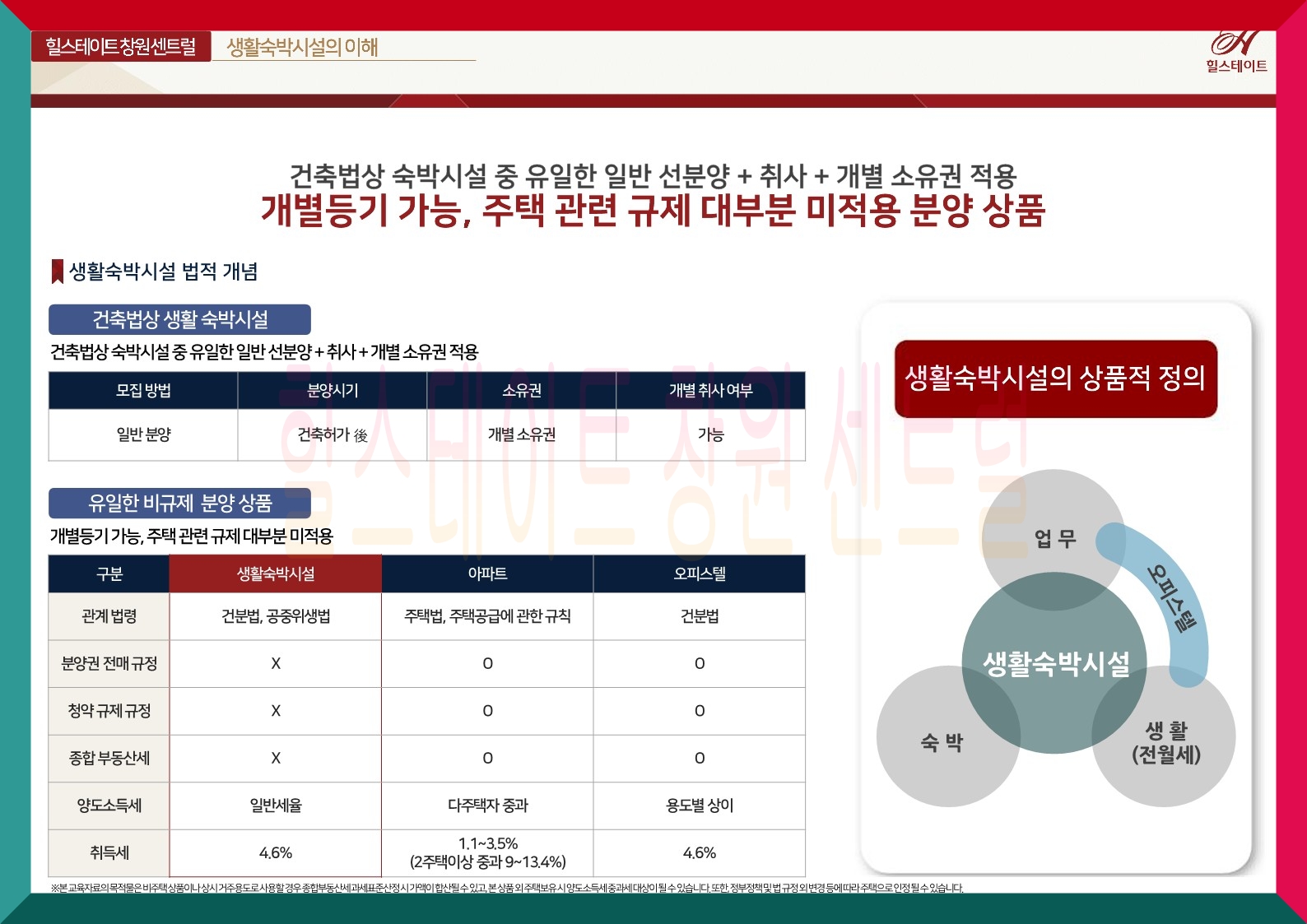This screenshot has width=1307, height=924.
Task: Click the red headline 개별등기 가능, 주택 관련 규제 대부분 미적용 분양 상품
Action: click(653, 211)
